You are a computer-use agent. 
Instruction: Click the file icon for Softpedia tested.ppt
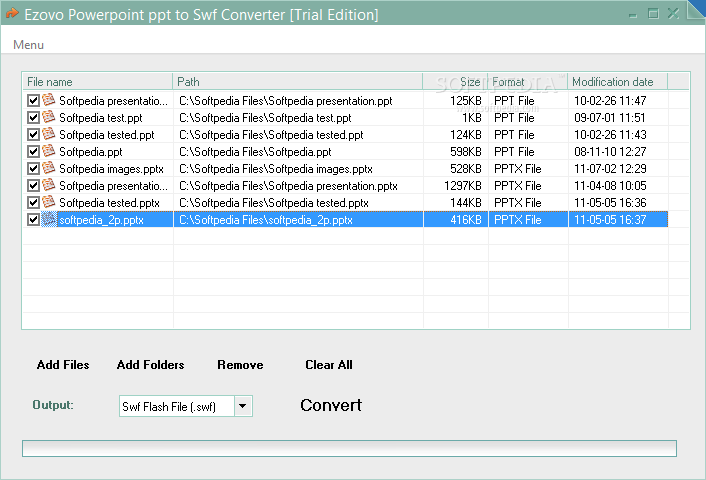coord(48,134)
